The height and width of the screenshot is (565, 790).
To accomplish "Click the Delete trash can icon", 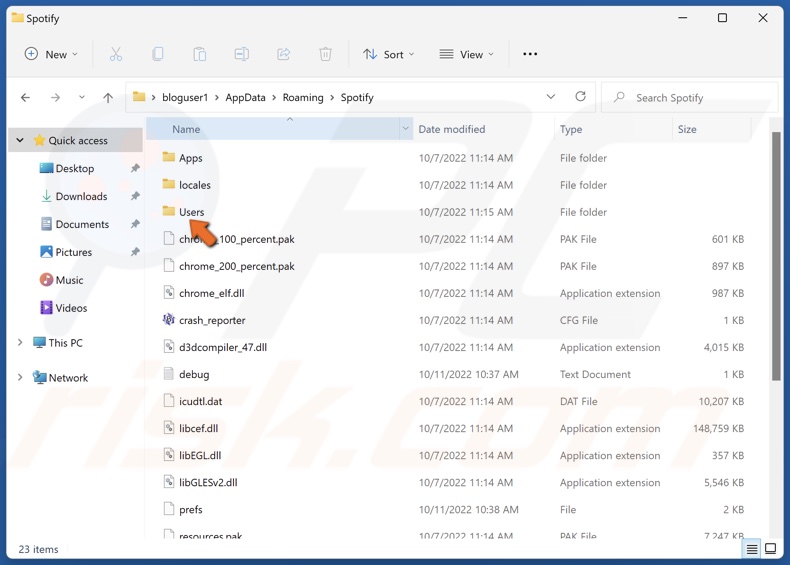I will pos(325,54).
